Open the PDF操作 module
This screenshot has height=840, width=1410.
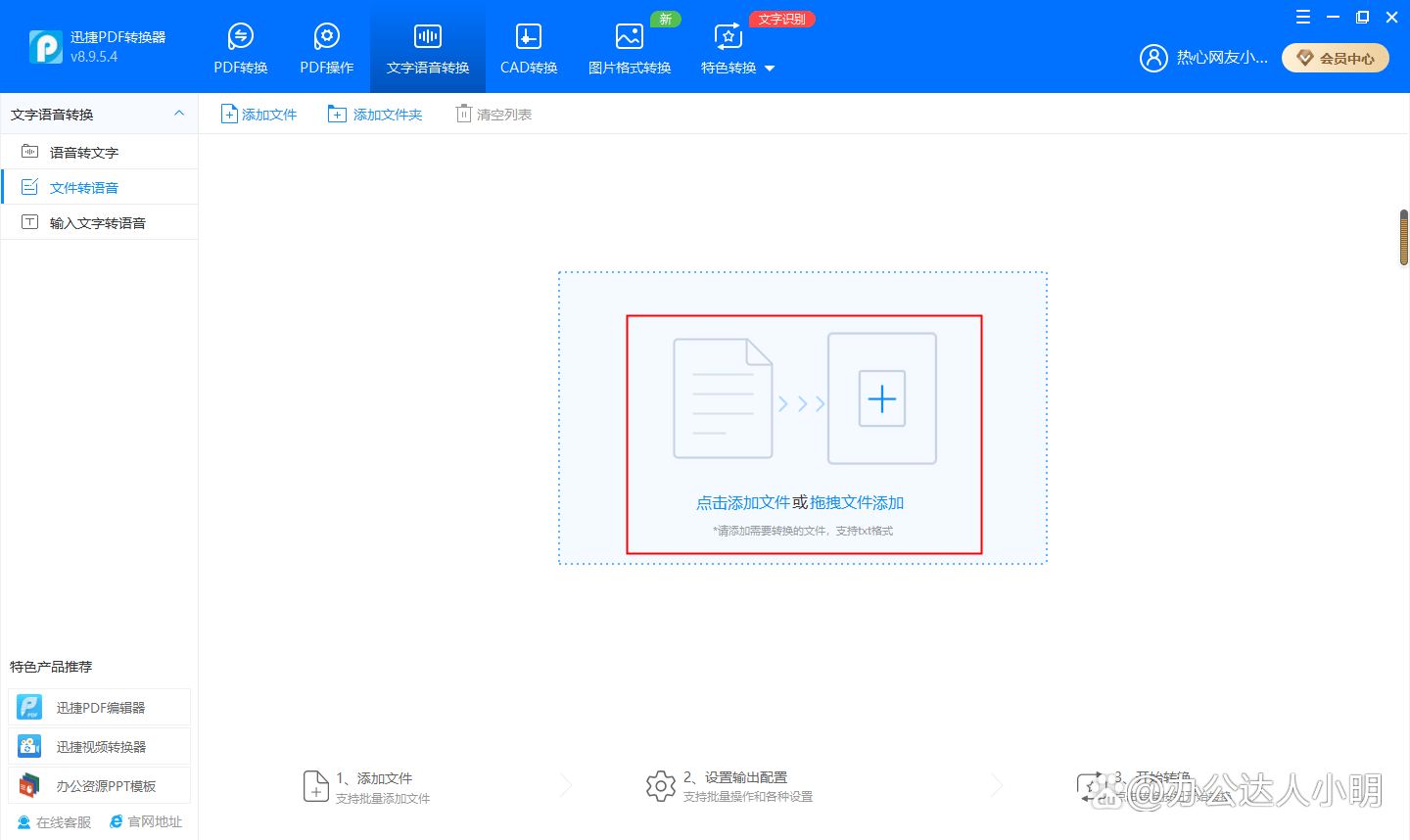(326, 49)
